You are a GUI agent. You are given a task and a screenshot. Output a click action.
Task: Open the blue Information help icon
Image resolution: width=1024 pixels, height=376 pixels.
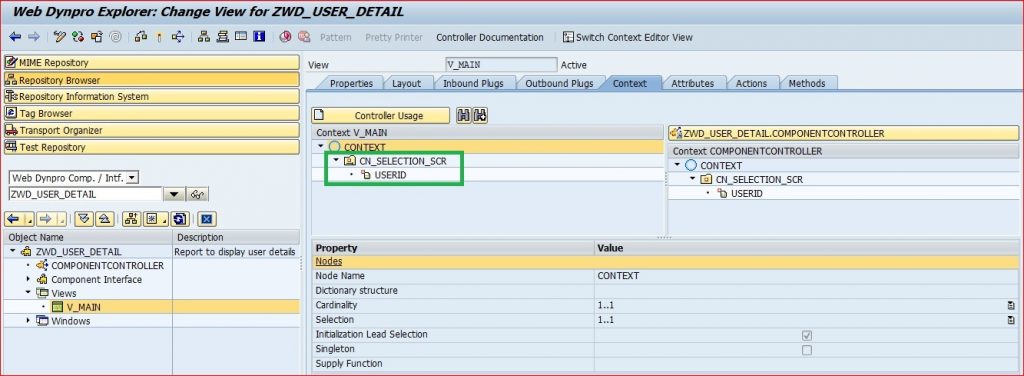click(x=259, y=37)
